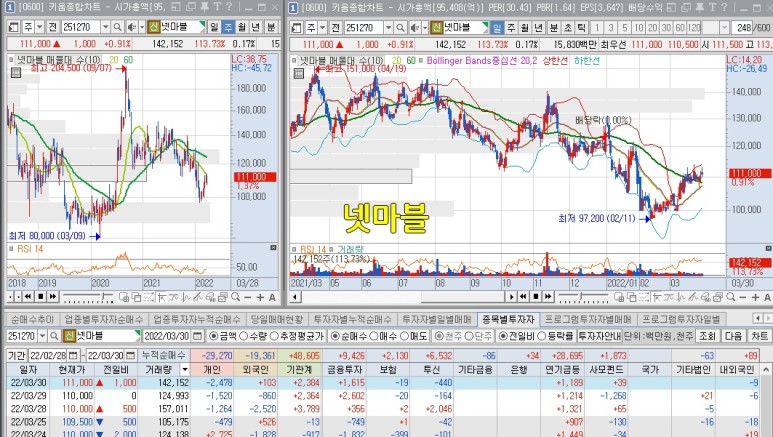Select 천주 radio button
The width and height of the screenshot is (773, 437).
pos(438,336)
